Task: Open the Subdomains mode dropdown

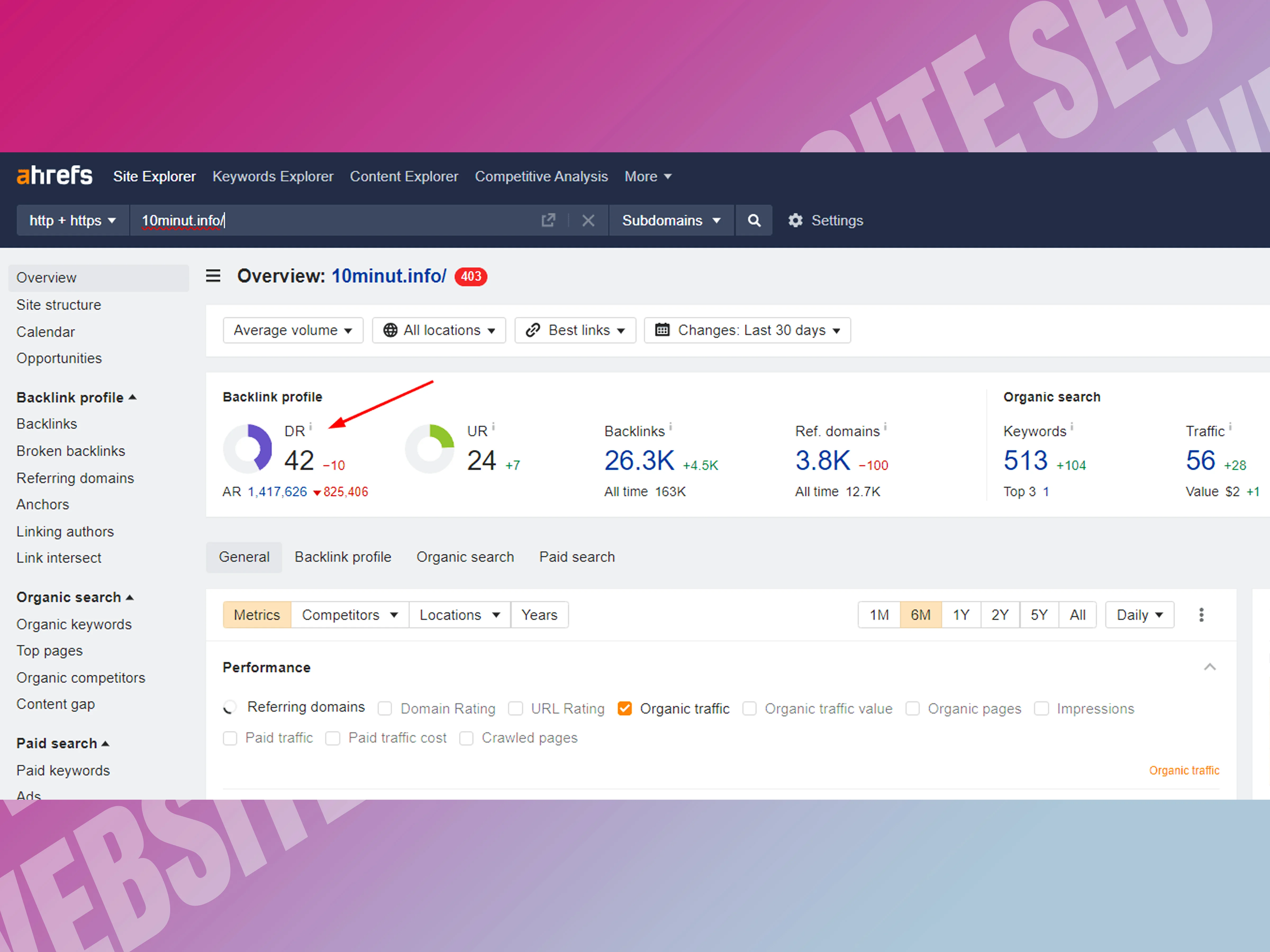Action: point(671,220)
